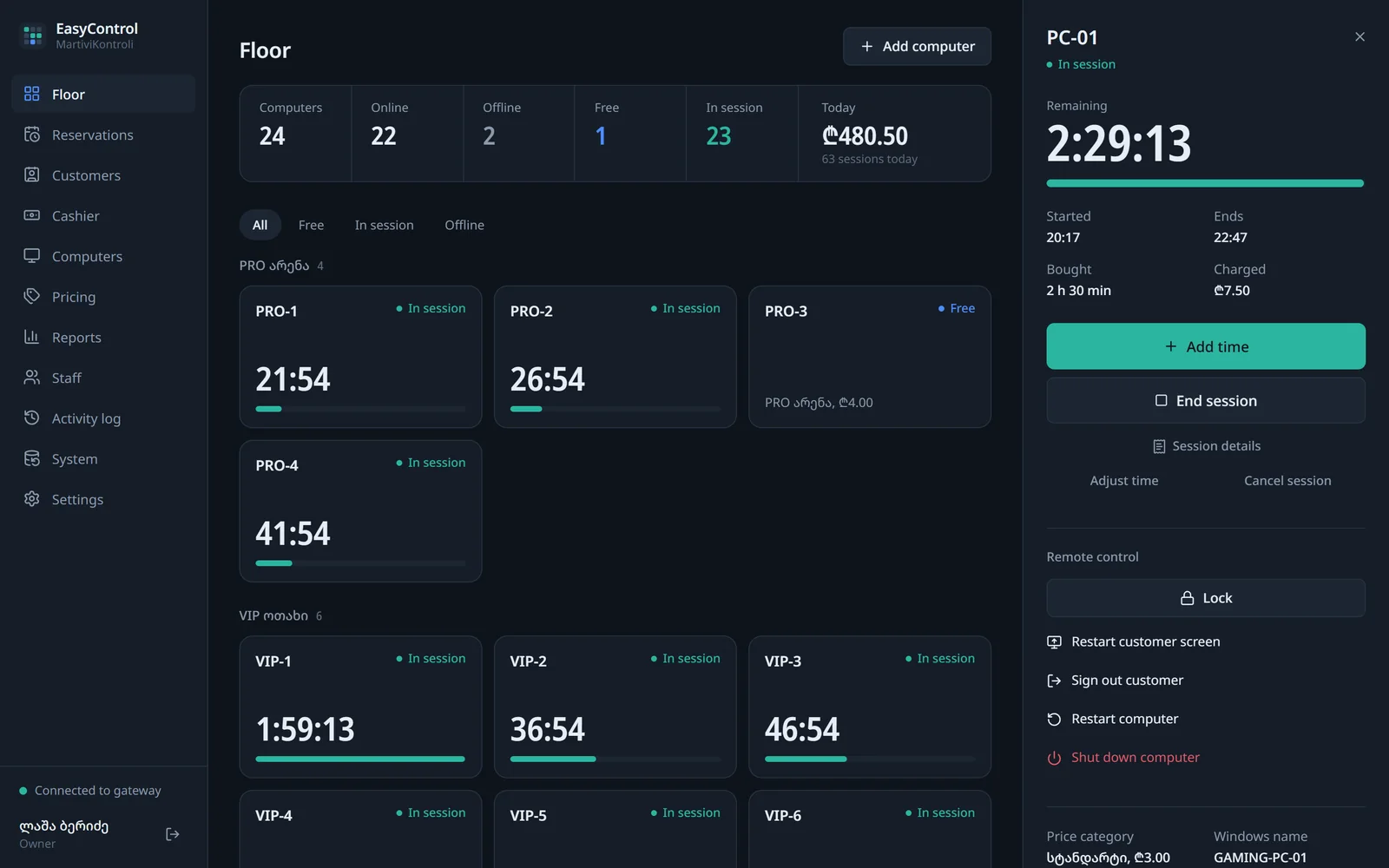Click the Connected to gateway status
The image size is (1389, 868).
coord(90,791)
